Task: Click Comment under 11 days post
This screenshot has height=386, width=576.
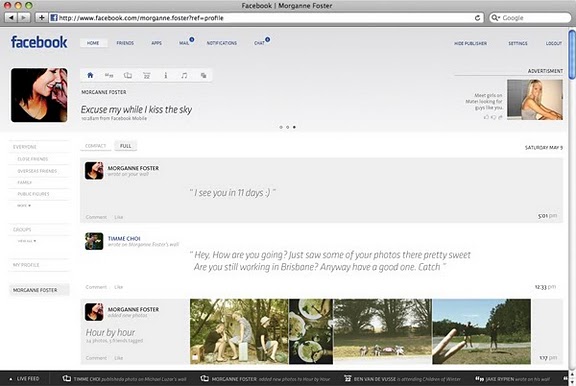Action: click(x=96, y=217)
